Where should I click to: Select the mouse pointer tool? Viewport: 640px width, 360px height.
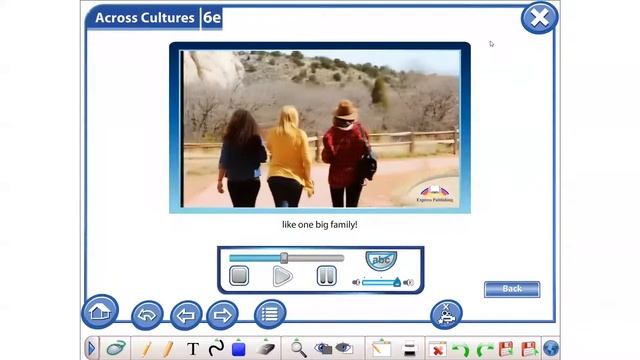pos(116,349)
